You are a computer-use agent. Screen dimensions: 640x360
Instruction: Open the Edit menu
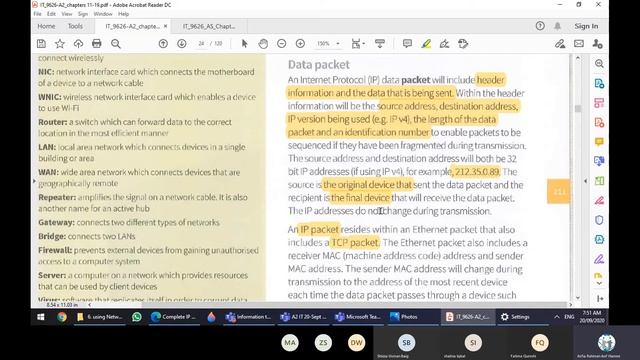tap(51, 14)
